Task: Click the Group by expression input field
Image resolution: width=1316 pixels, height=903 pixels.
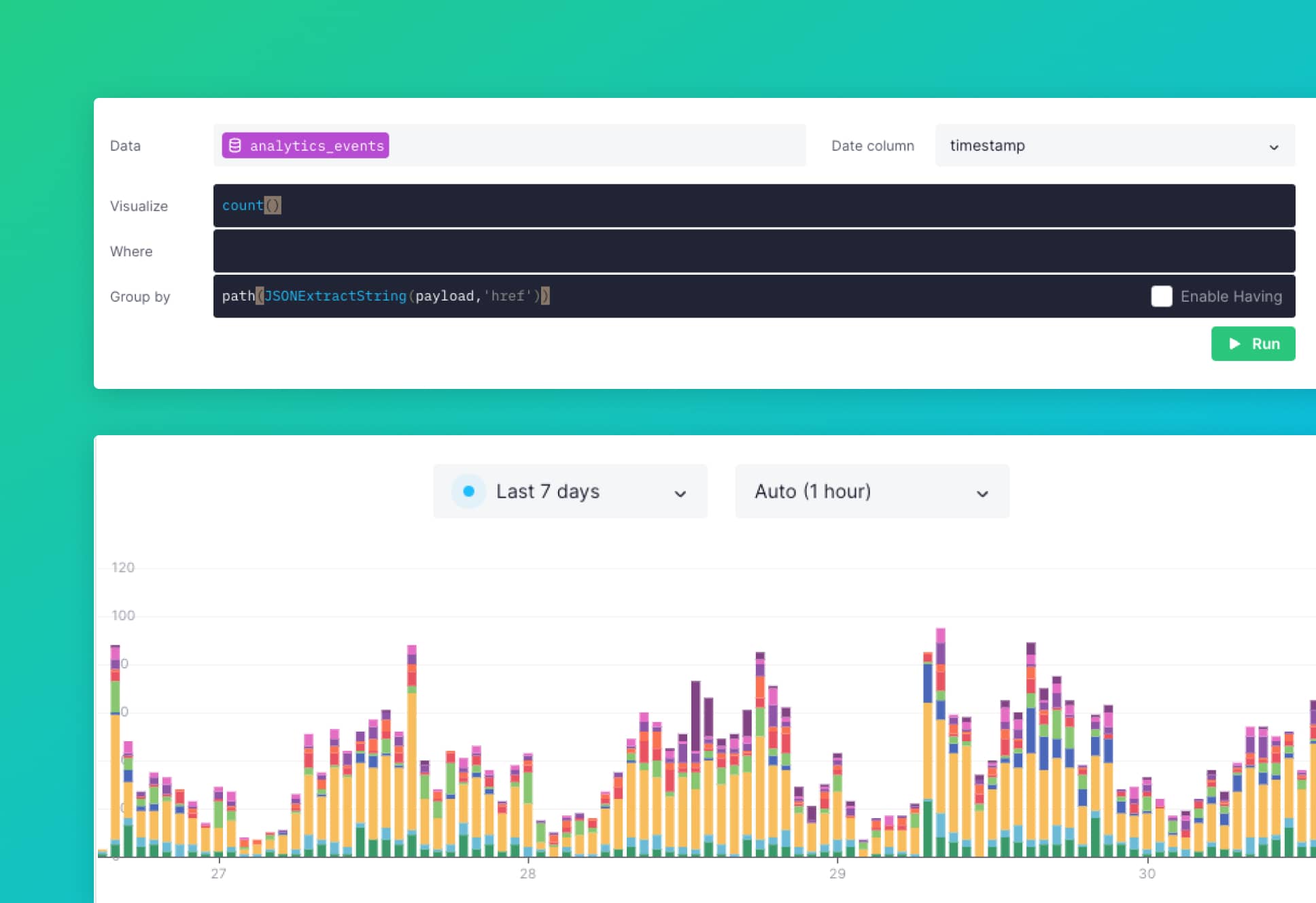Action: point(680,296)
